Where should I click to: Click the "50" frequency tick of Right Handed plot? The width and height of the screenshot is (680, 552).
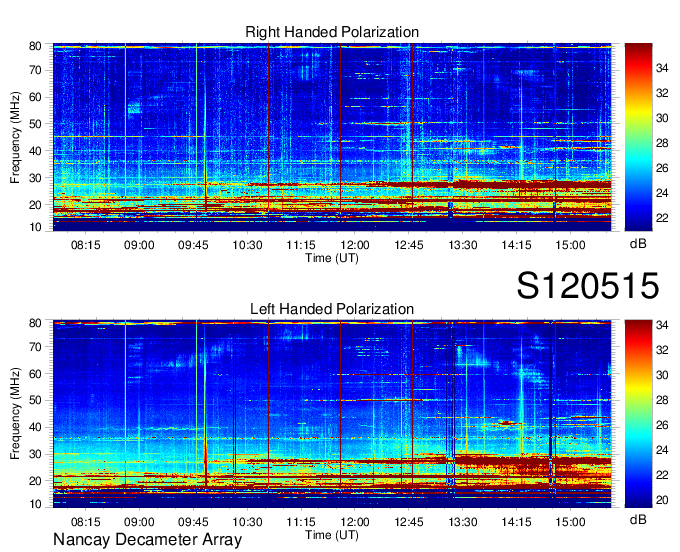35,124
